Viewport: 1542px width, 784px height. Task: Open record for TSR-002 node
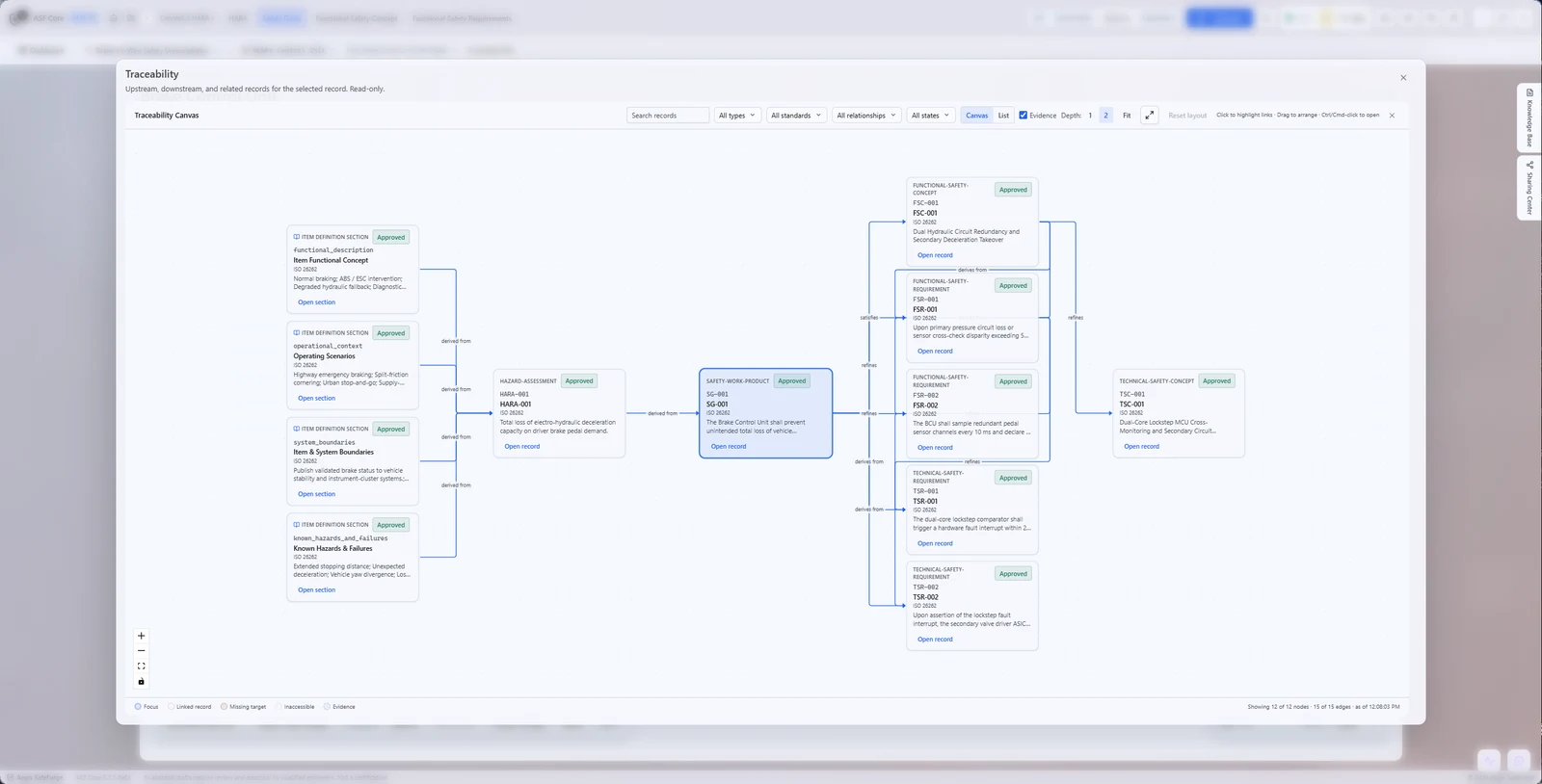935,639
